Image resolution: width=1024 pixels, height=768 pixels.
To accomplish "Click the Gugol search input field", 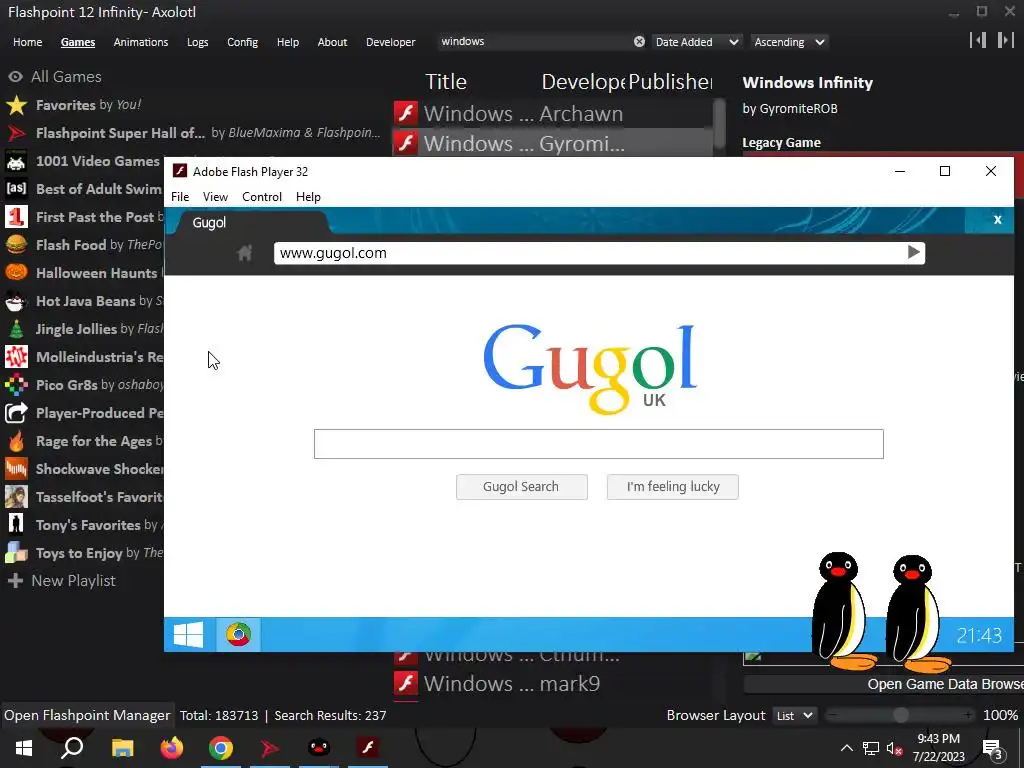I will click(598, 444).
